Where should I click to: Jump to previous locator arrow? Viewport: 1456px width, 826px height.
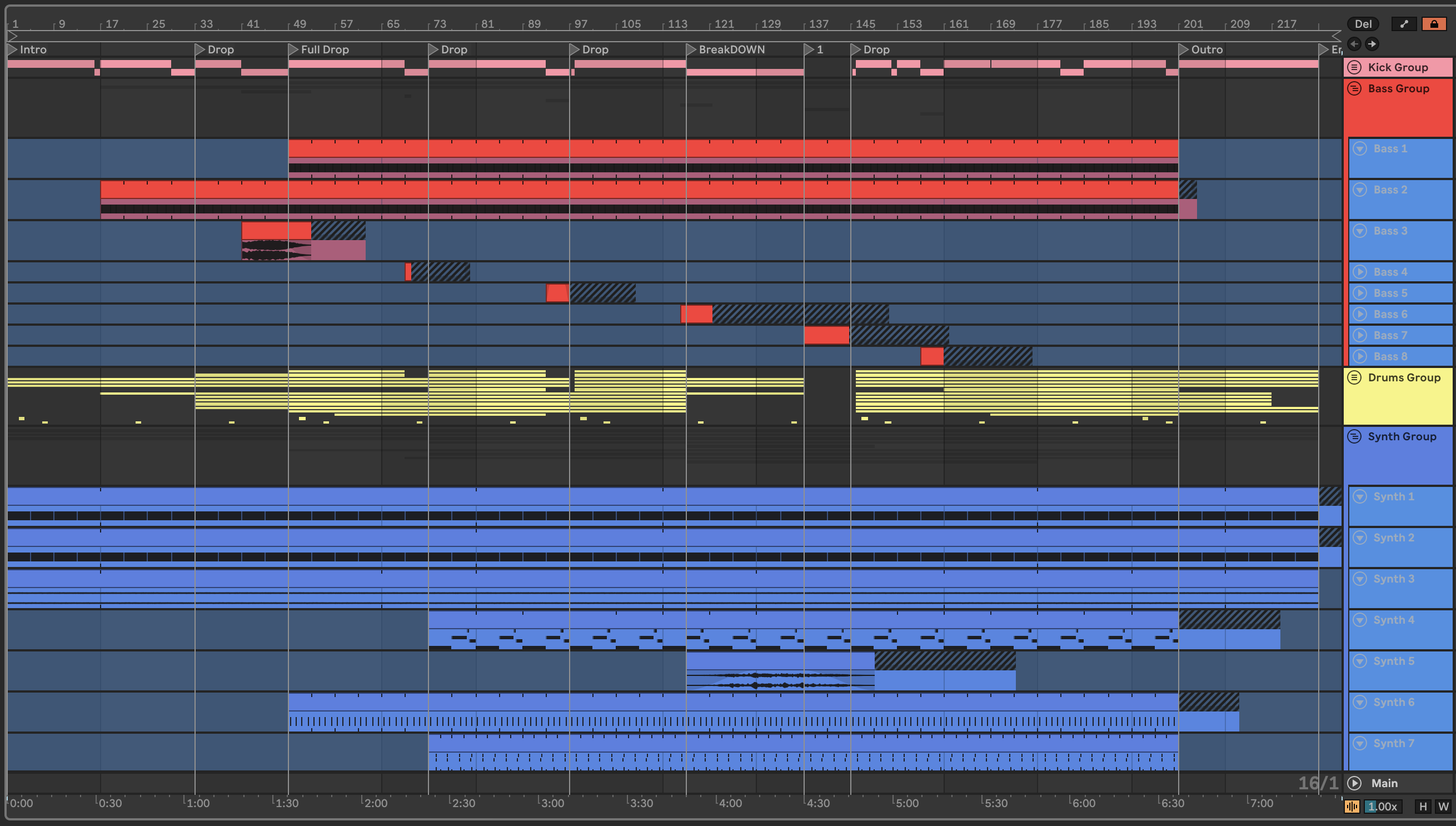click(x=1354, y=44)
